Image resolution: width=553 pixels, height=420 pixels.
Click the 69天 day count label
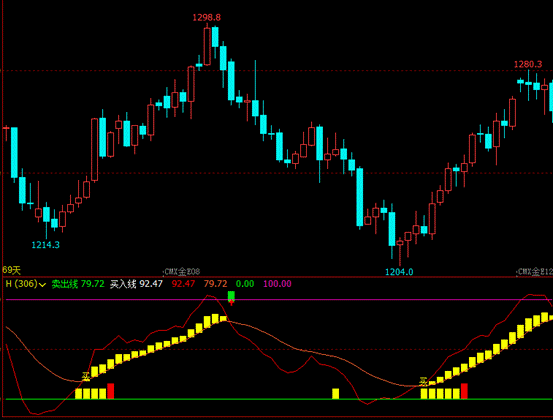coord(12,270)
